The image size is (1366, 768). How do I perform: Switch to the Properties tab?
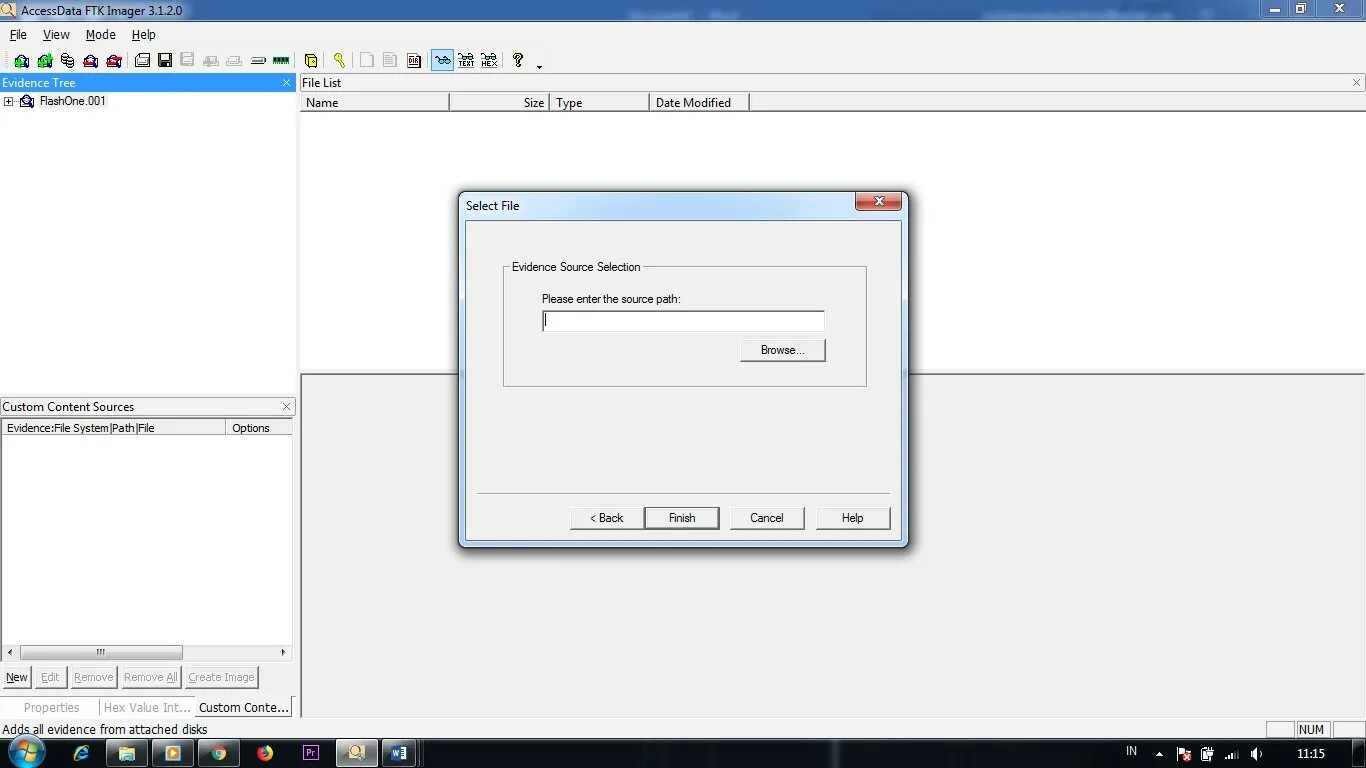click(51, 707)
